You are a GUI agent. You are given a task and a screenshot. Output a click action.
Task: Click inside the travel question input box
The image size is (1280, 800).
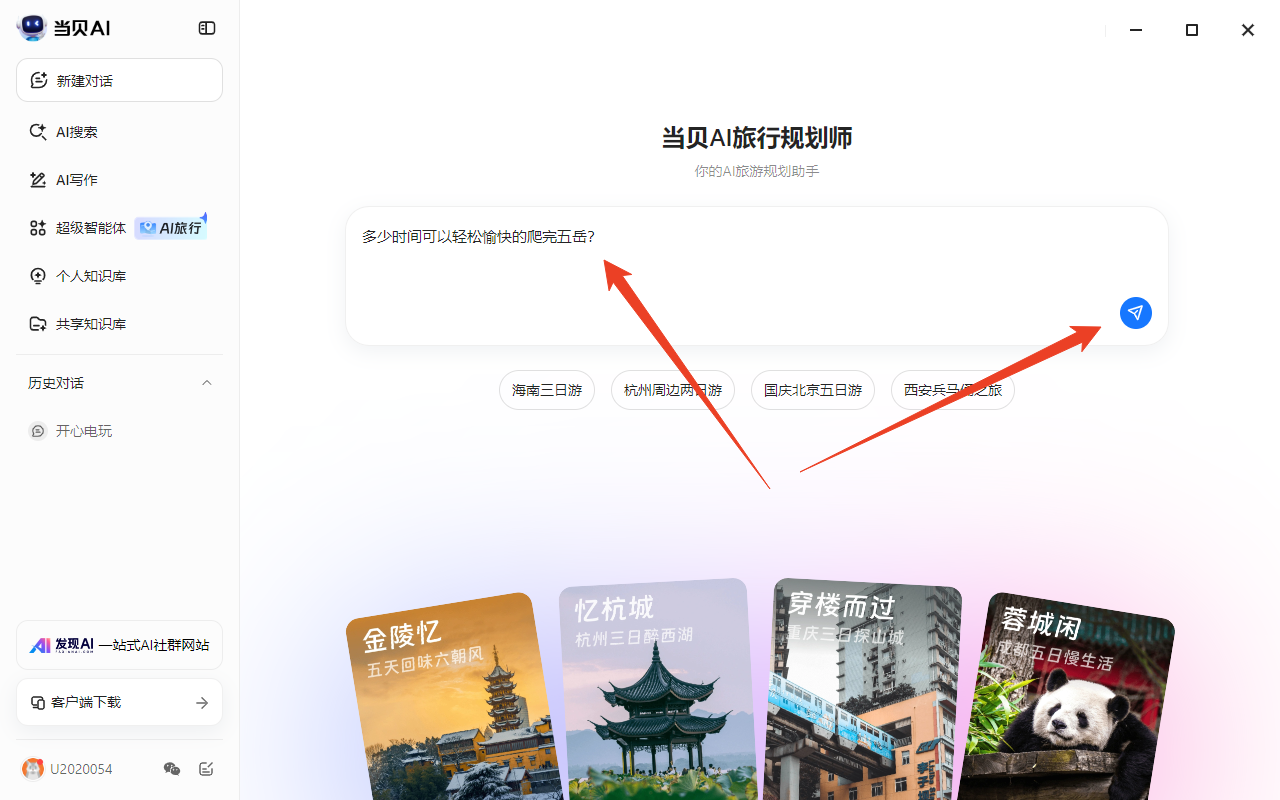click(x=757, y=276)
